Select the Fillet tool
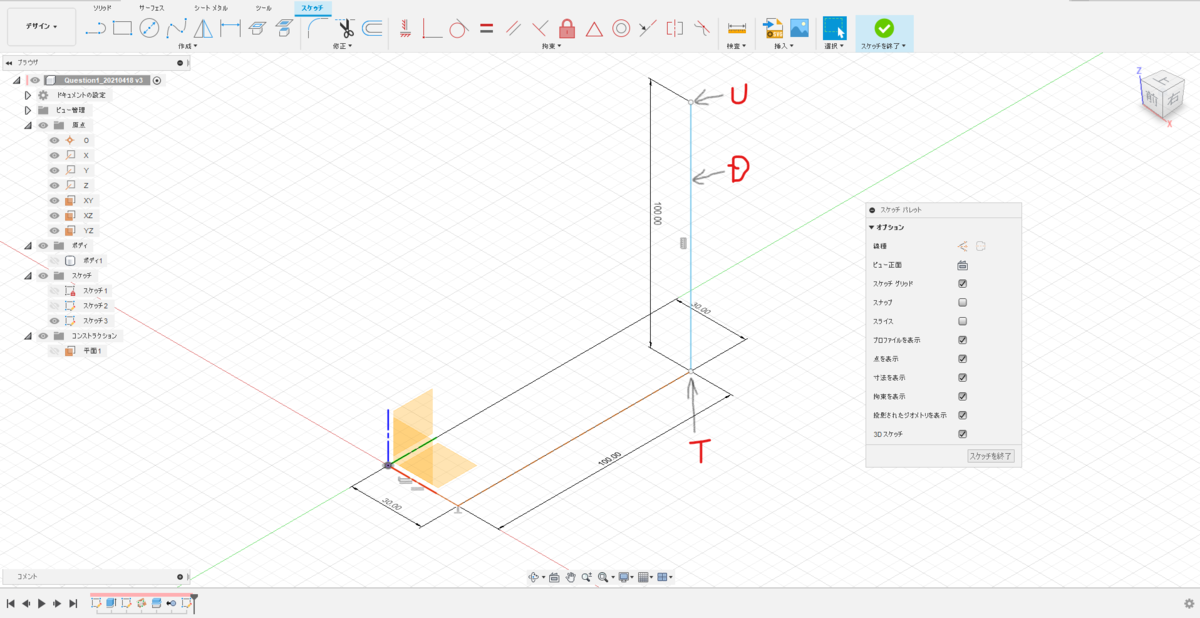 318,28
